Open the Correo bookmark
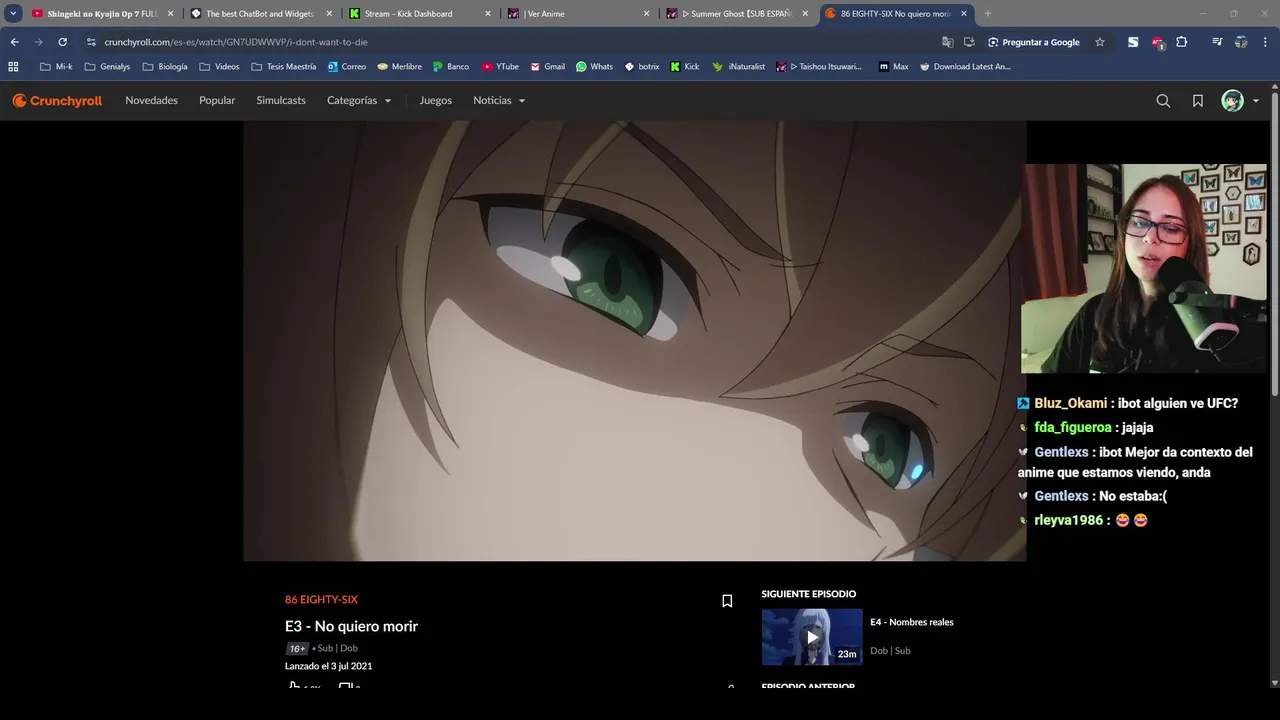 (x=347, y=67)
